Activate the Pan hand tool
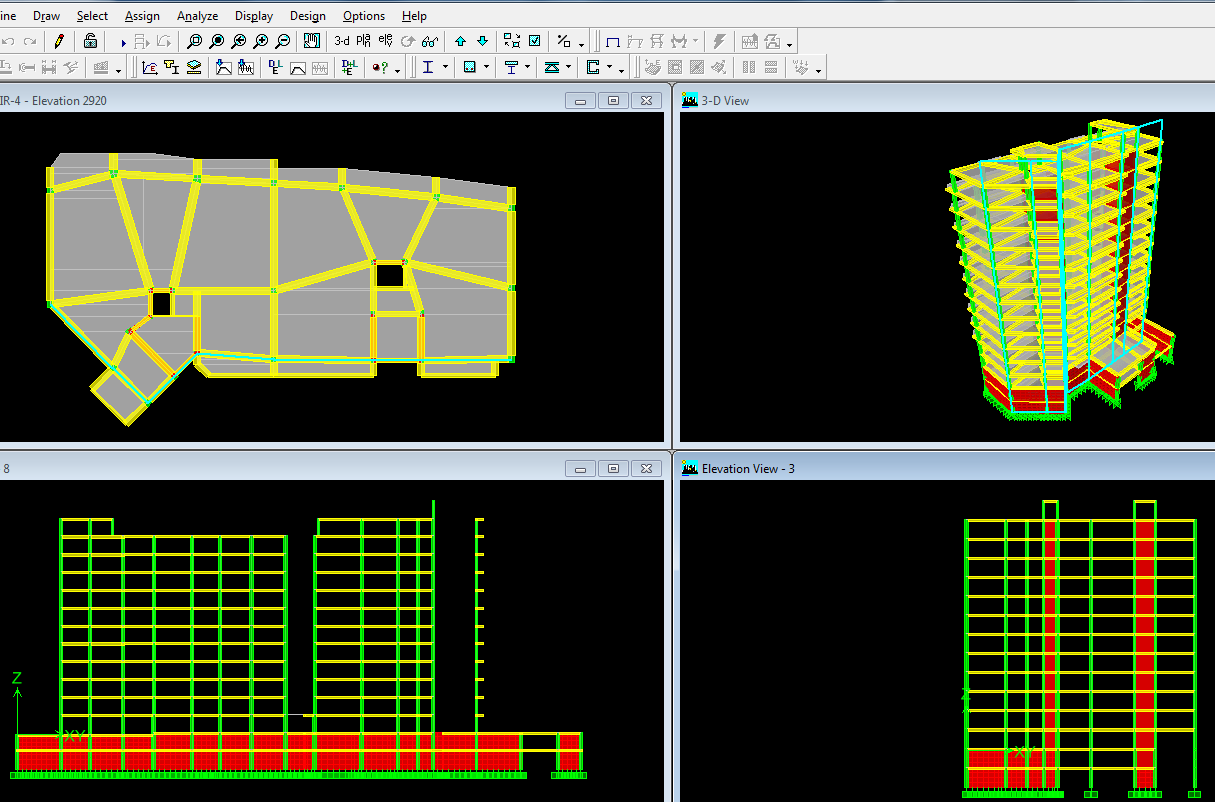1215x802 pixels. [311, 41]
